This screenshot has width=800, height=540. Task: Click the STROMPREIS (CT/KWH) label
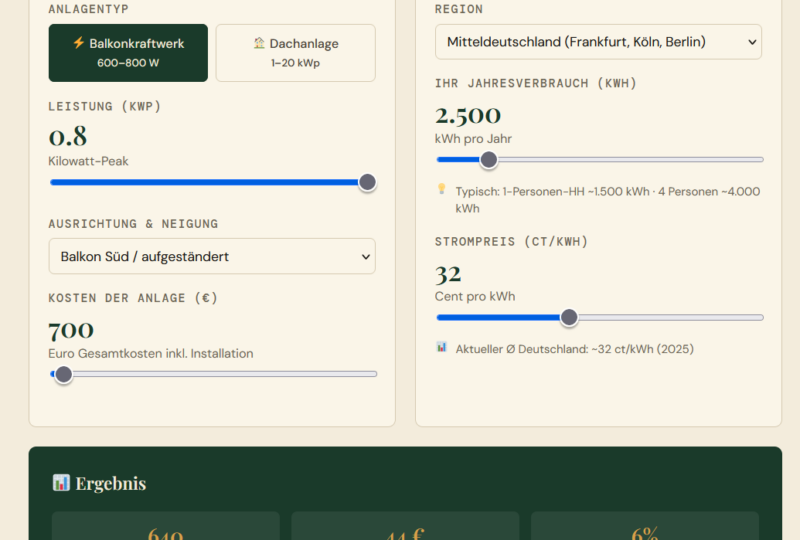tap(511, 241)
